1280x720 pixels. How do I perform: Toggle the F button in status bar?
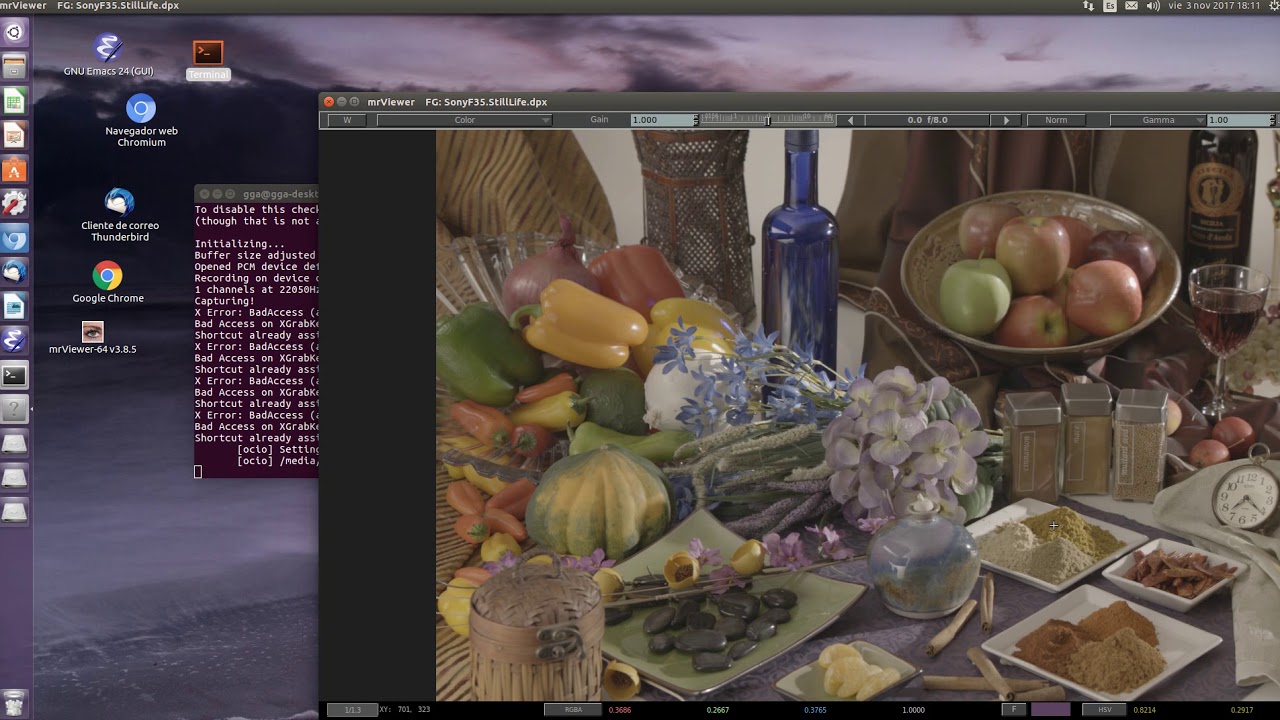[x=1014, y=710]
